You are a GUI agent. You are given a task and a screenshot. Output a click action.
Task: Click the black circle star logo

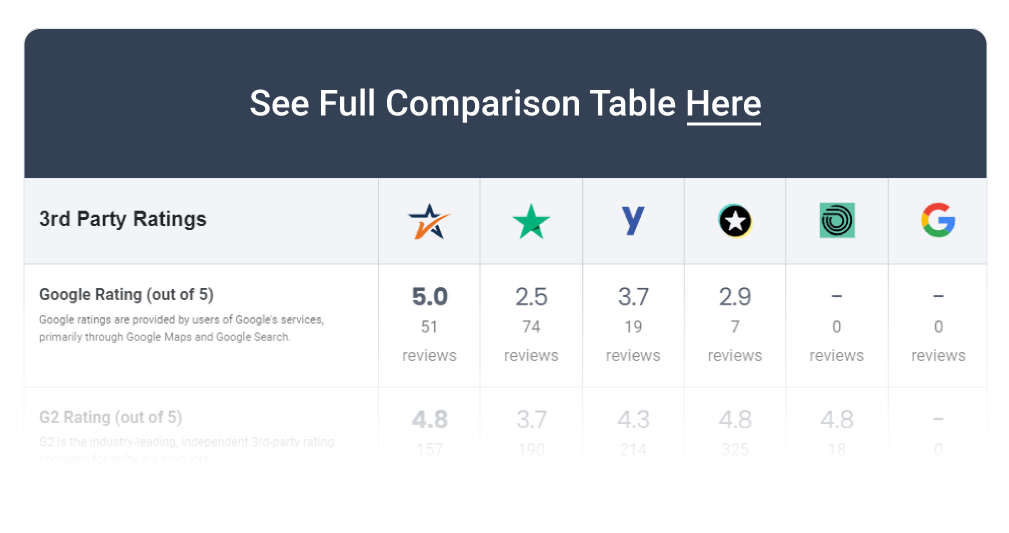(735, 221)
